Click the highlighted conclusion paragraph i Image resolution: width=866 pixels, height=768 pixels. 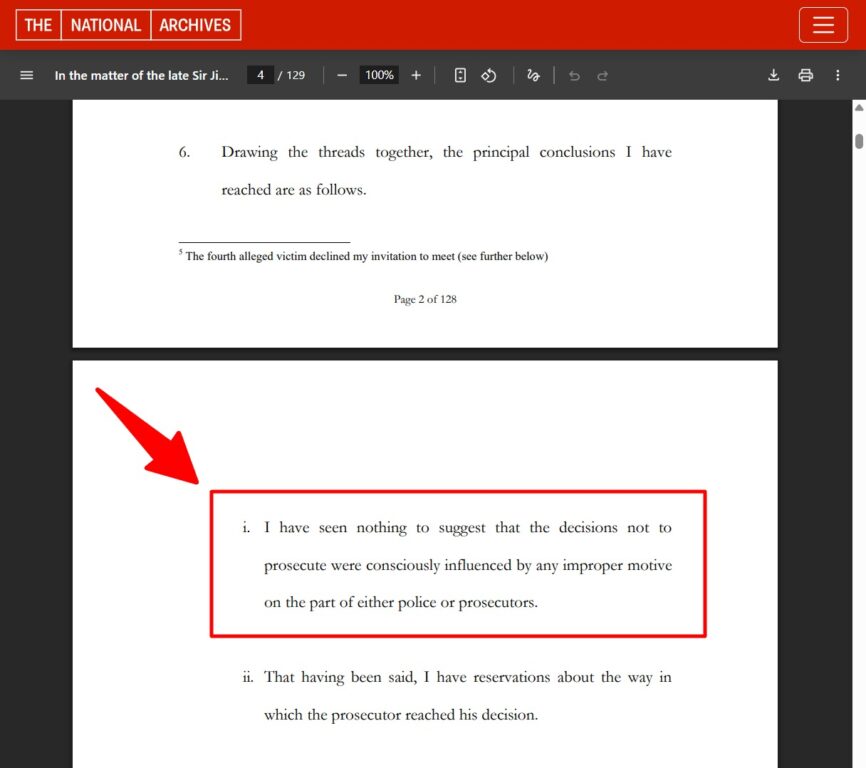point(458,565)
